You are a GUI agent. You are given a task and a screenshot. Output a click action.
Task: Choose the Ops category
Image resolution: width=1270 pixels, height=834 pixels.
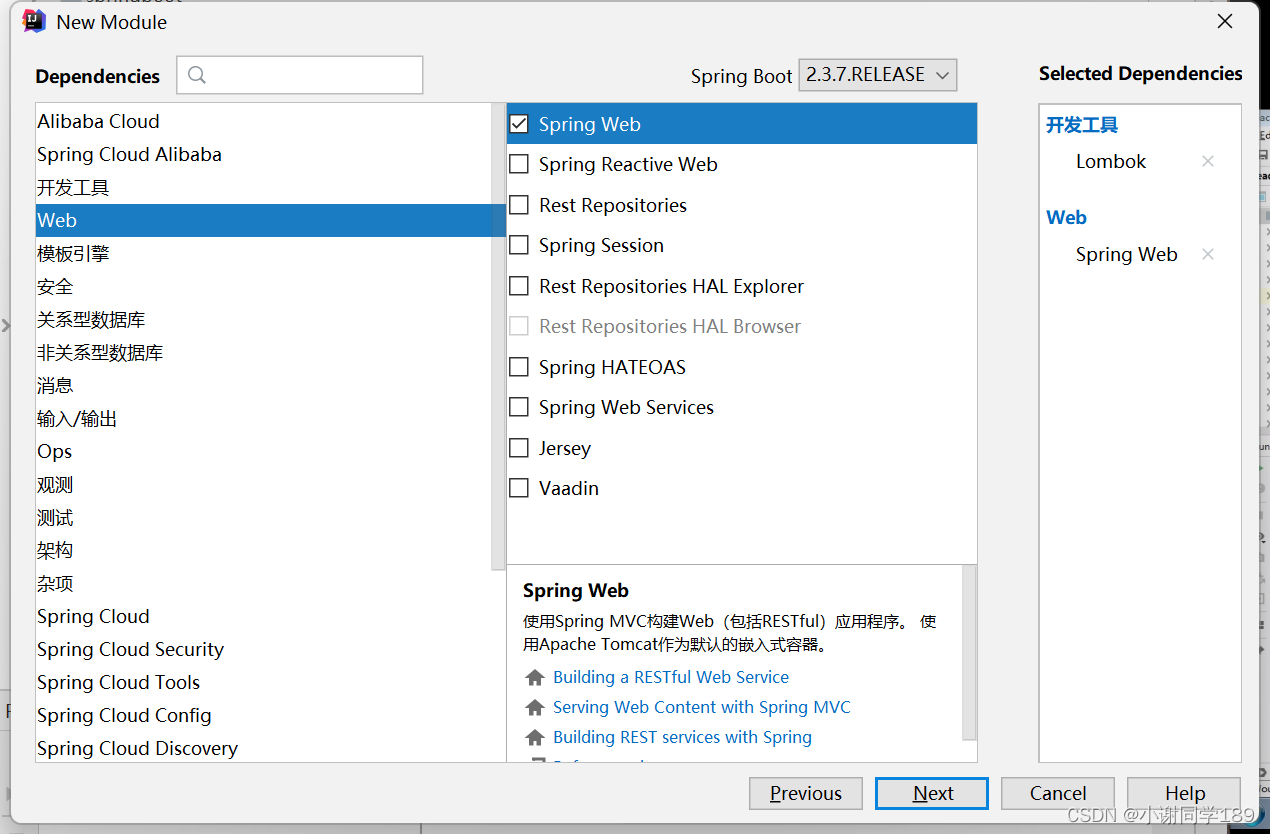pos(264,451)
